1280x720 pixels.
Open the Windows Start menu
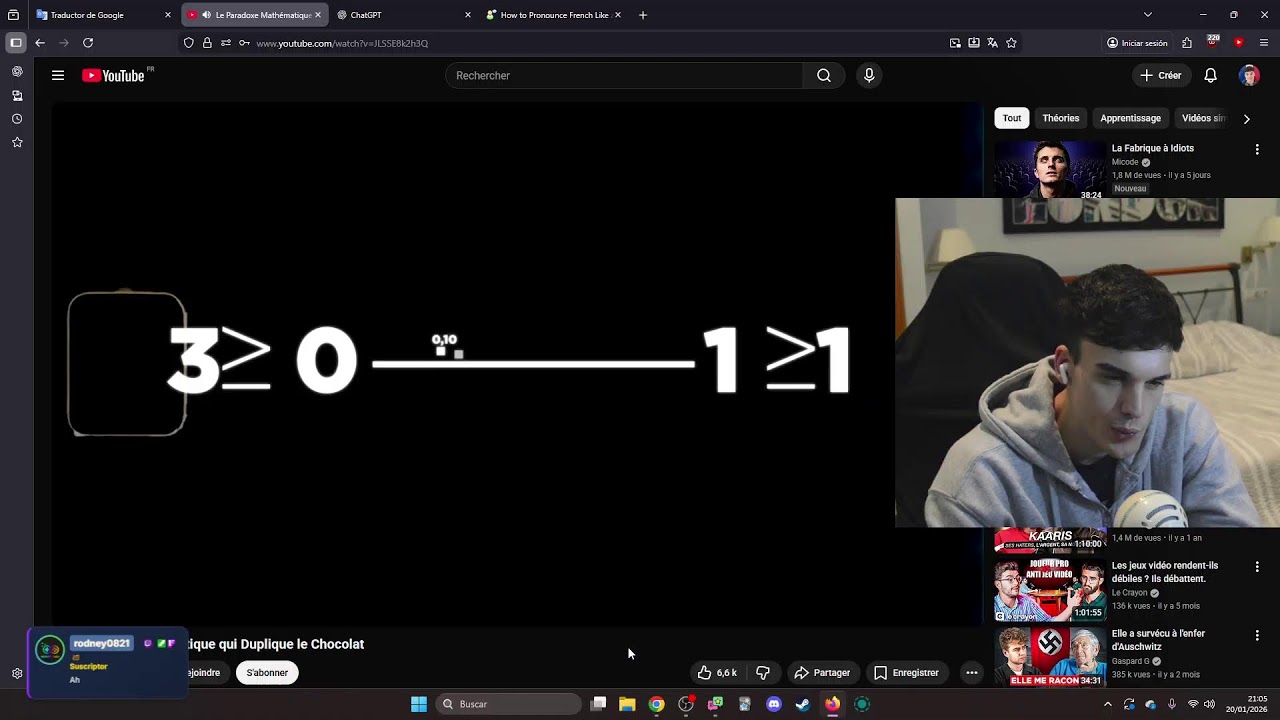click(x=419, y=704)
